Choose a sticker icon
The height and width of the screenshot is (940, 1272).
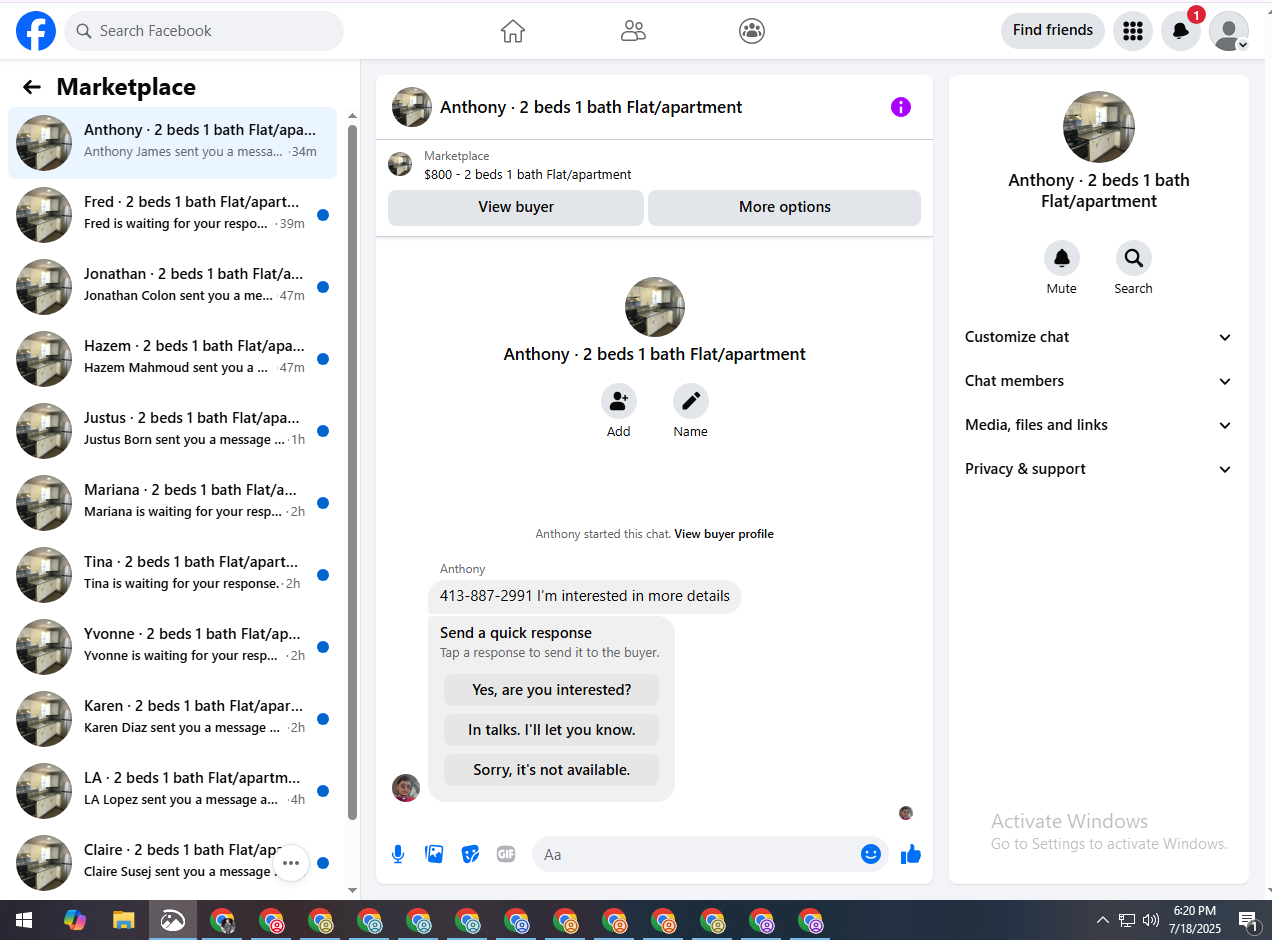tap(470, 854)
